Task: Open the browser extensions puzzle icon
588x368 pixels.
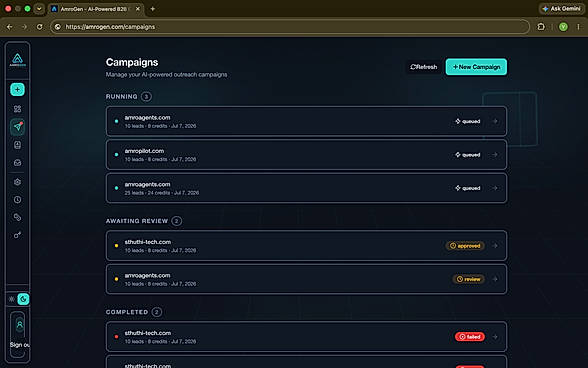Action: pyautogui.click(x=541, y=27)
